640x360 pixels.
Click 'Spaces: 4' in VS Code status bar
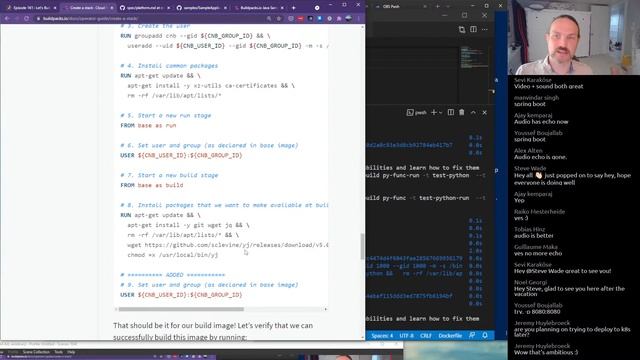[382, 336]
